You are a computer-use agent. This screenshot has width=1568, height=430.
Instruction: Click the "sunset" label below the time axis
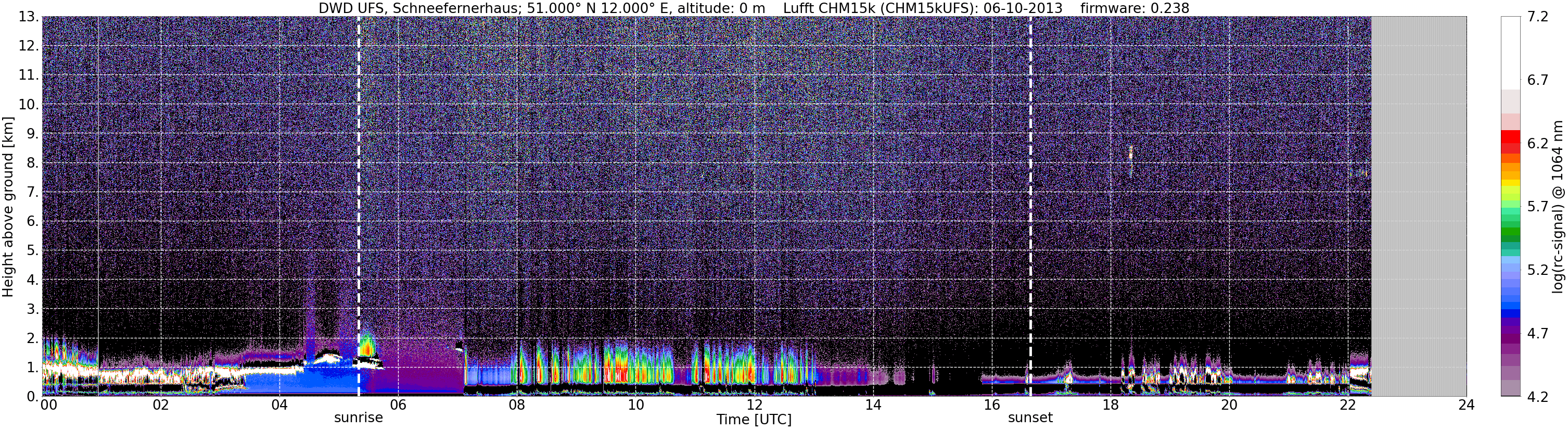point(1030,418)
